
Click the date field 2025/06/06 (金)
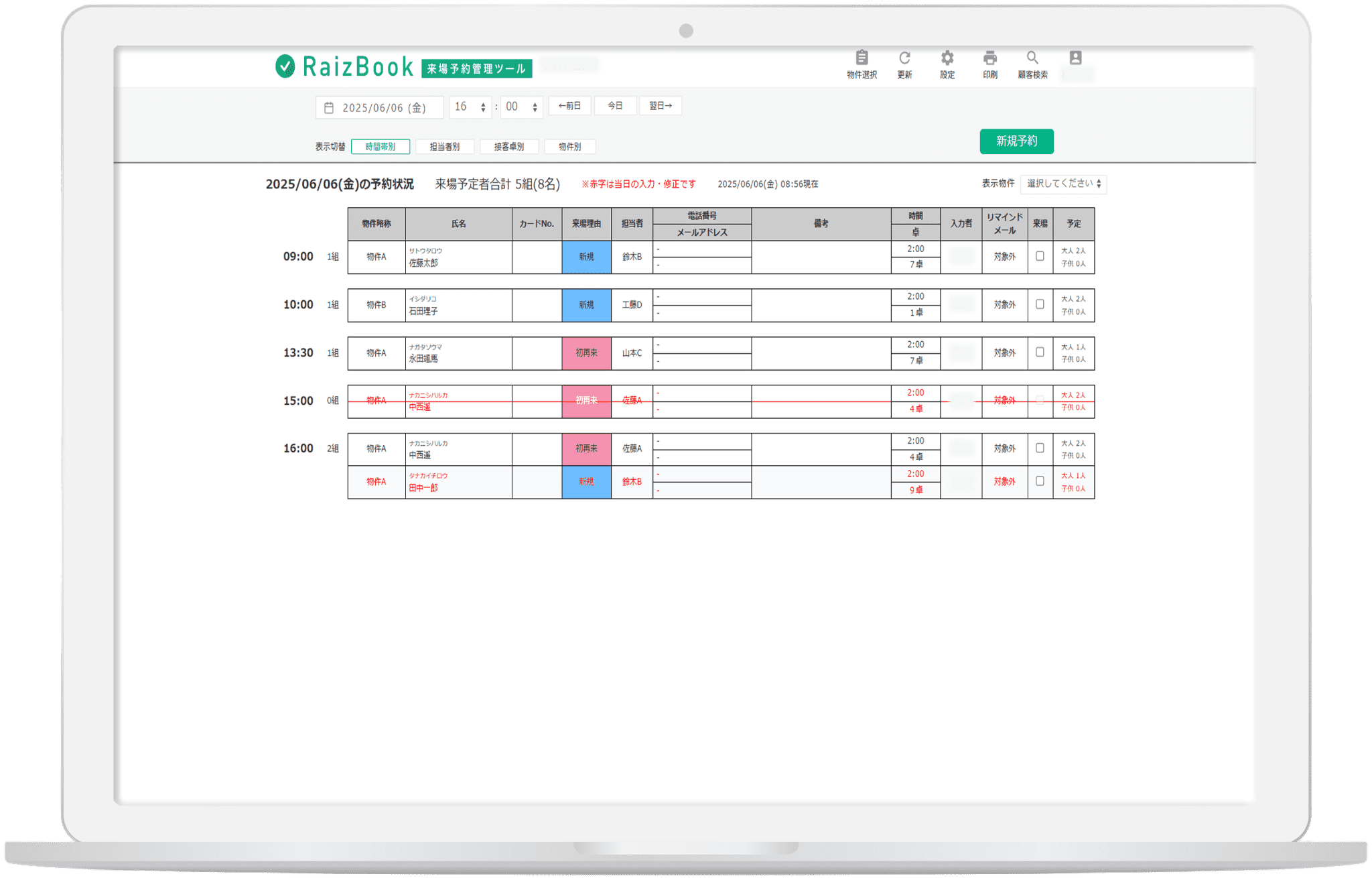coord(379,108)
